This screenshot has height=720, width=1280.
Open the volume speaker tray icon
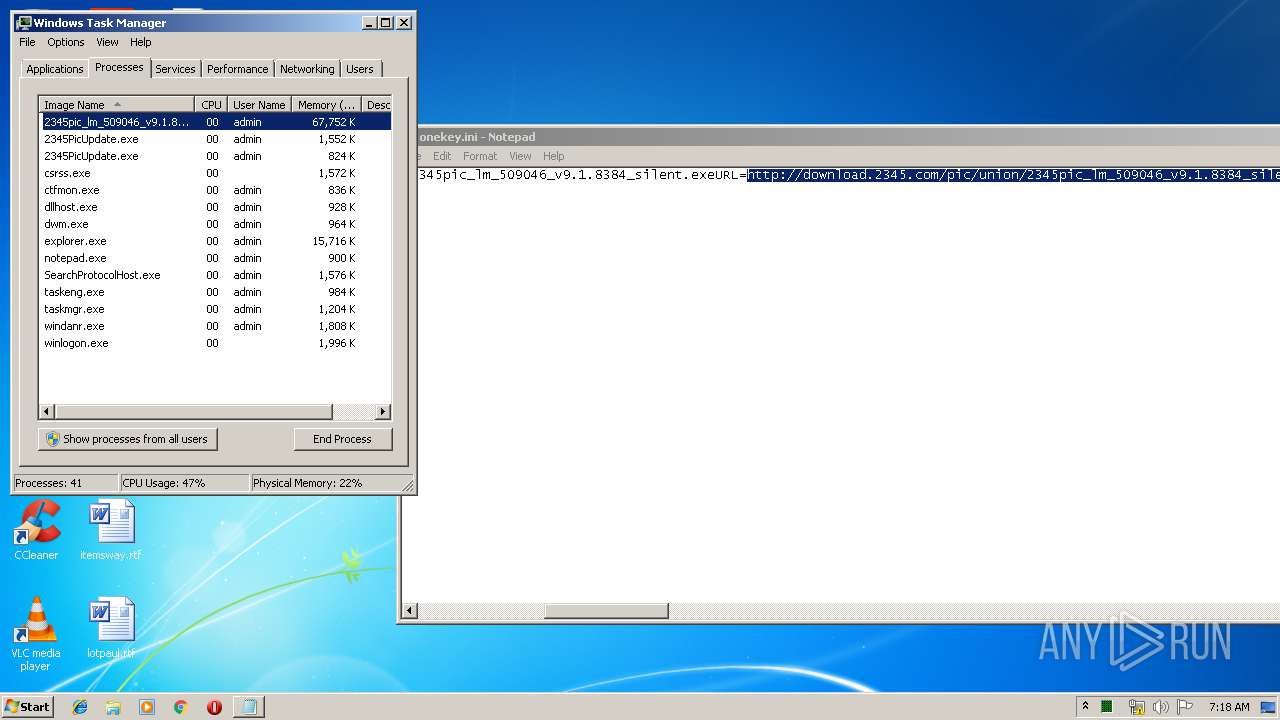point(1160,707)
